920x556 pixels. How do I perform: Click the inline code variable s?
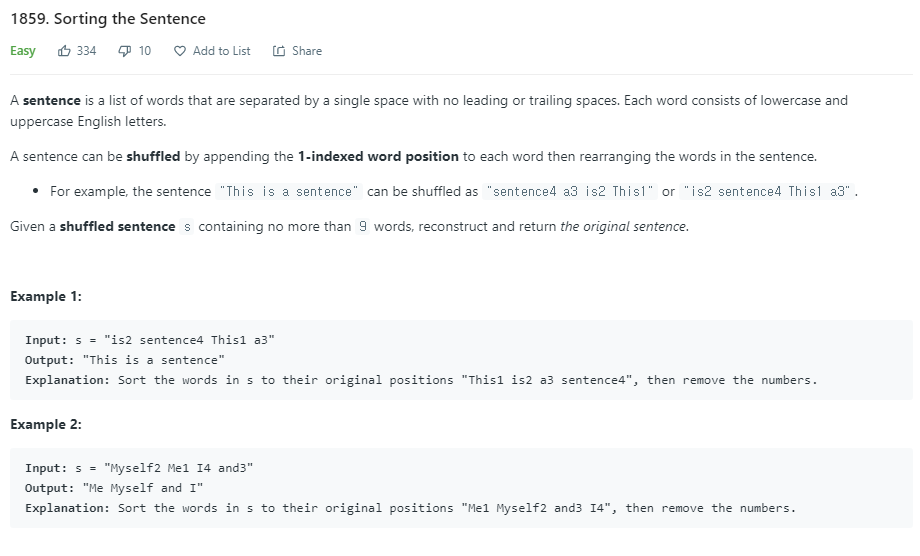(x=187, y=227)
